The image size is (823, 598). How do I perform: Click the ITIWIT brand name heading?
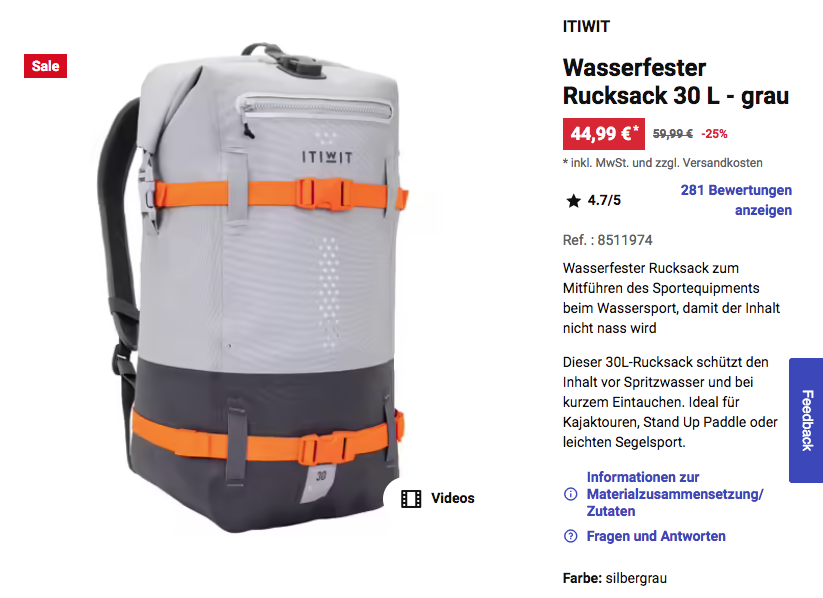tap(586, 26)
